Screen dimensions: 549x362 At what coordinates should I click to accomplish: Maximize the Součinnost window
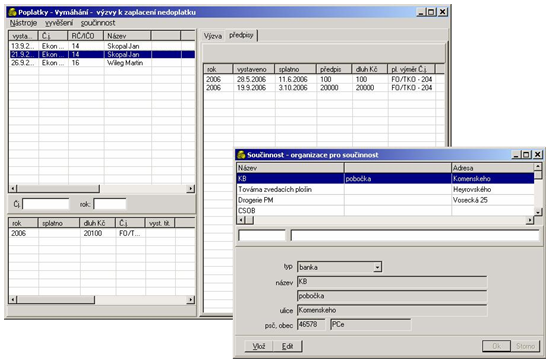coord(526,155)
